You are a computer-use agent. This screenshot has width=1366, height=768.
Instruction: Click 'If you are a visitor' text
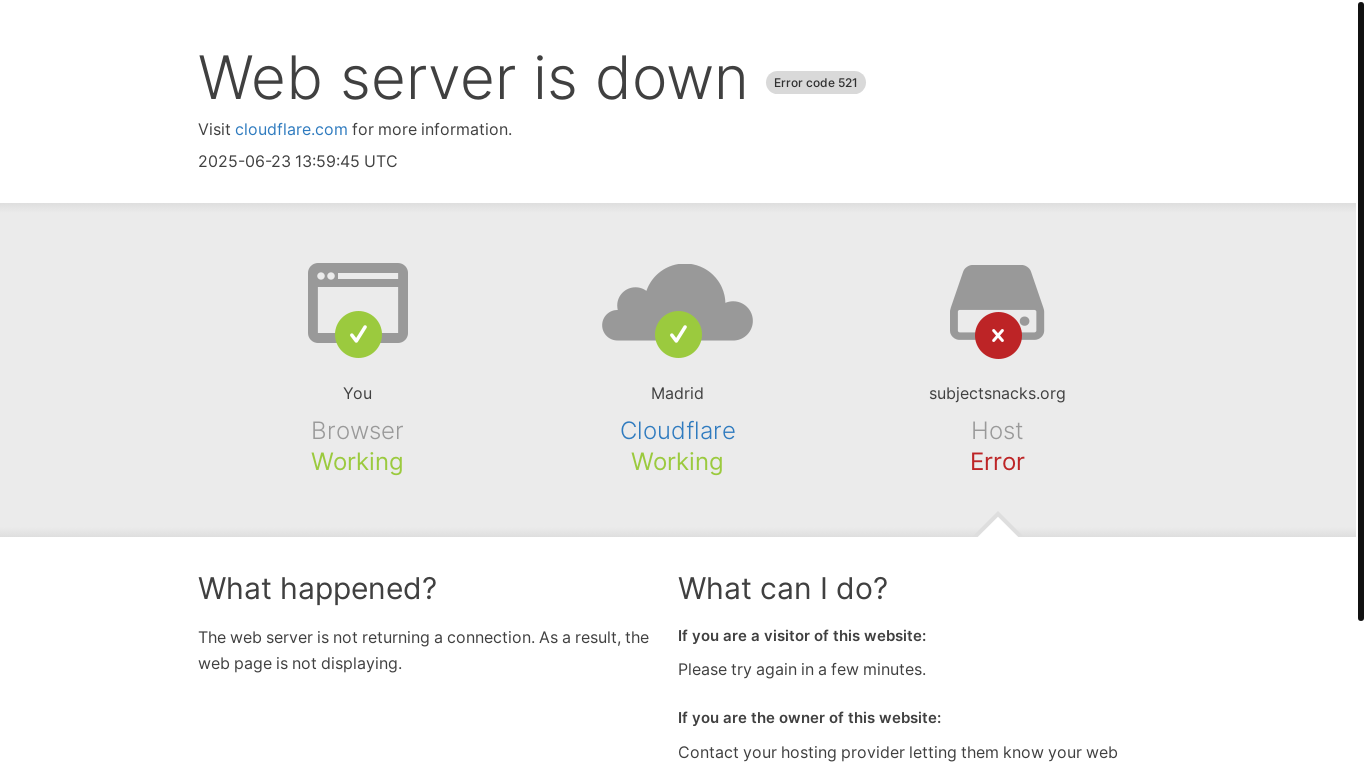click(802, 636)
